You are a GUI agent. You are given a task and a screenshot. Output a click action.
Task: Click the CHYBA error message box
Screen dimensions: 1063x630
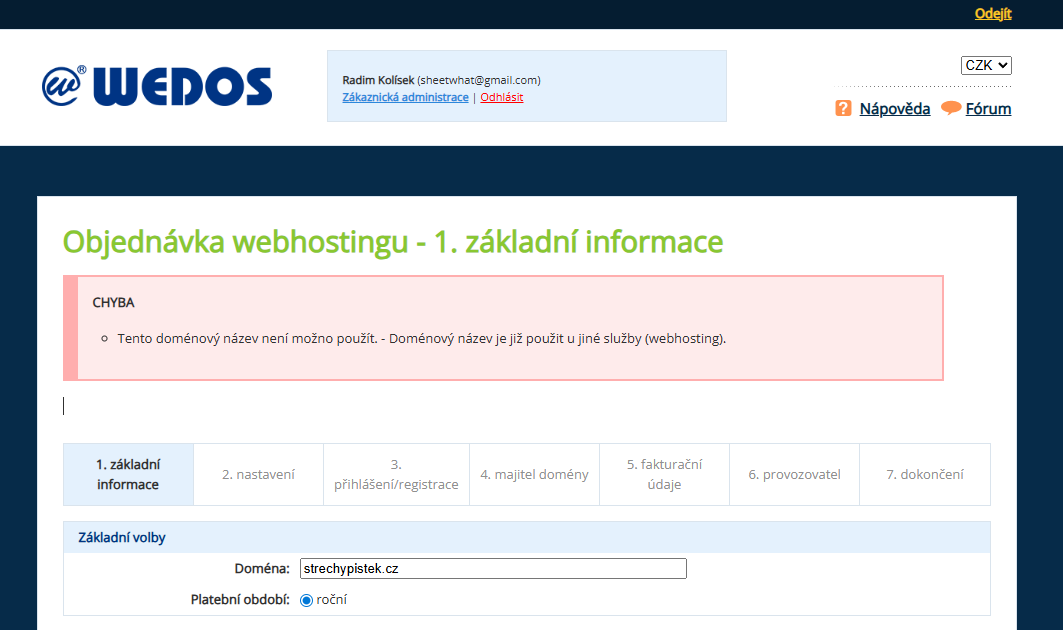pos(503,328)
